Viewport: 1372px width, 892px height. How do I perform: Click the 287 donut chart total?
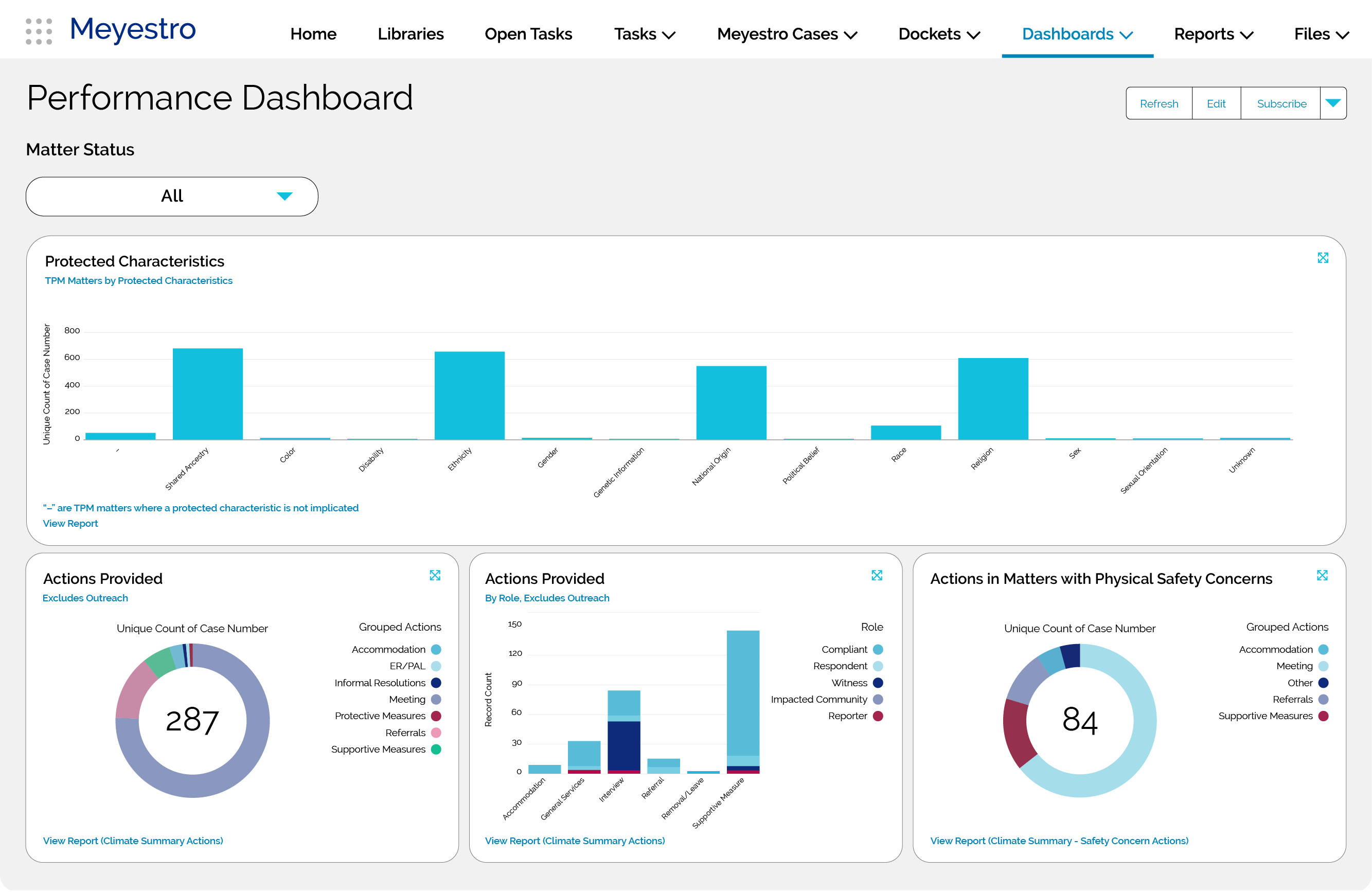pyautogui.click(x=192, y=721)
